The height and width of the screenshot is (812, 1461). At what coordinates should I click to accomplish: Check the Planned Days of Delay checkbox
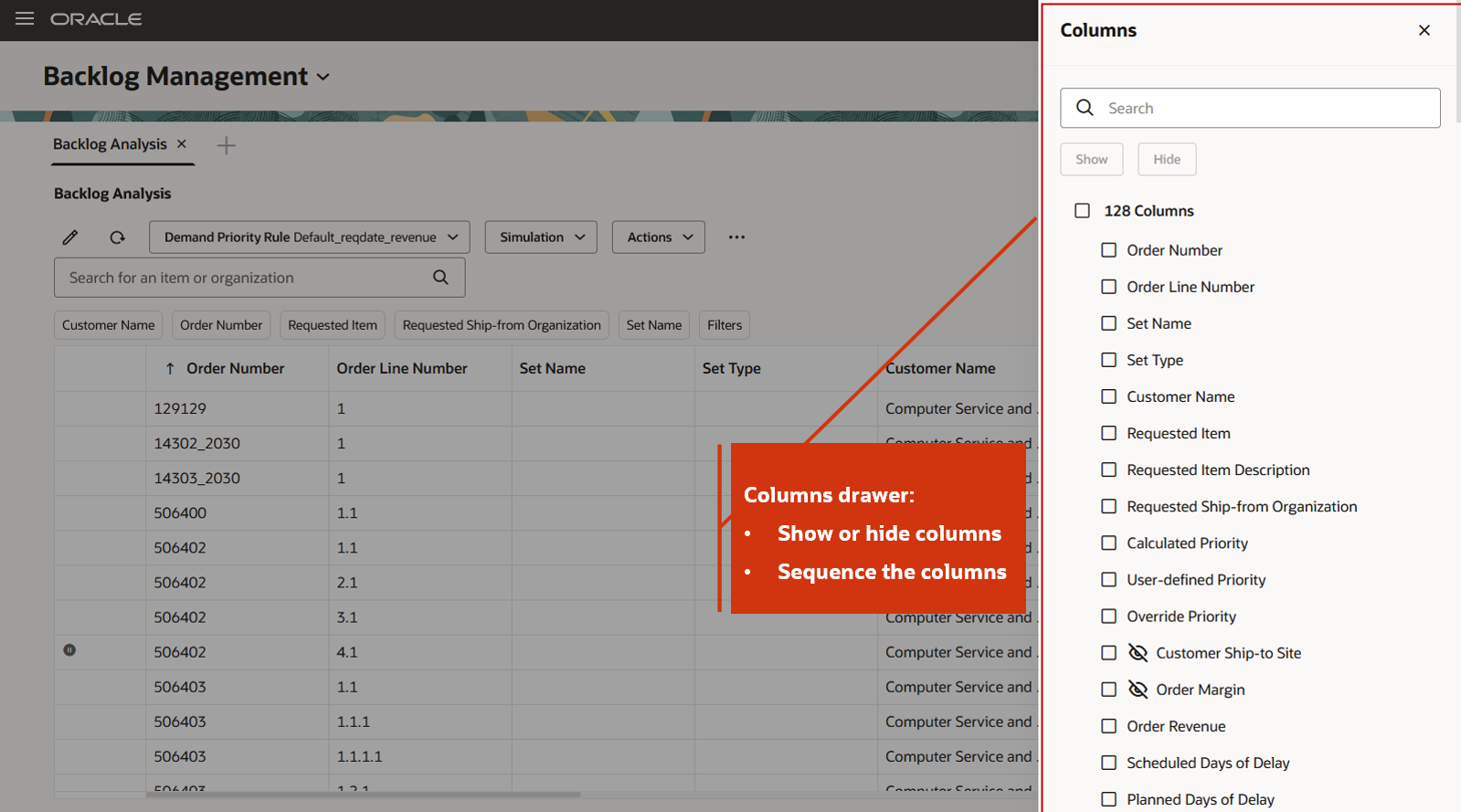click(x=1109, y=799)
